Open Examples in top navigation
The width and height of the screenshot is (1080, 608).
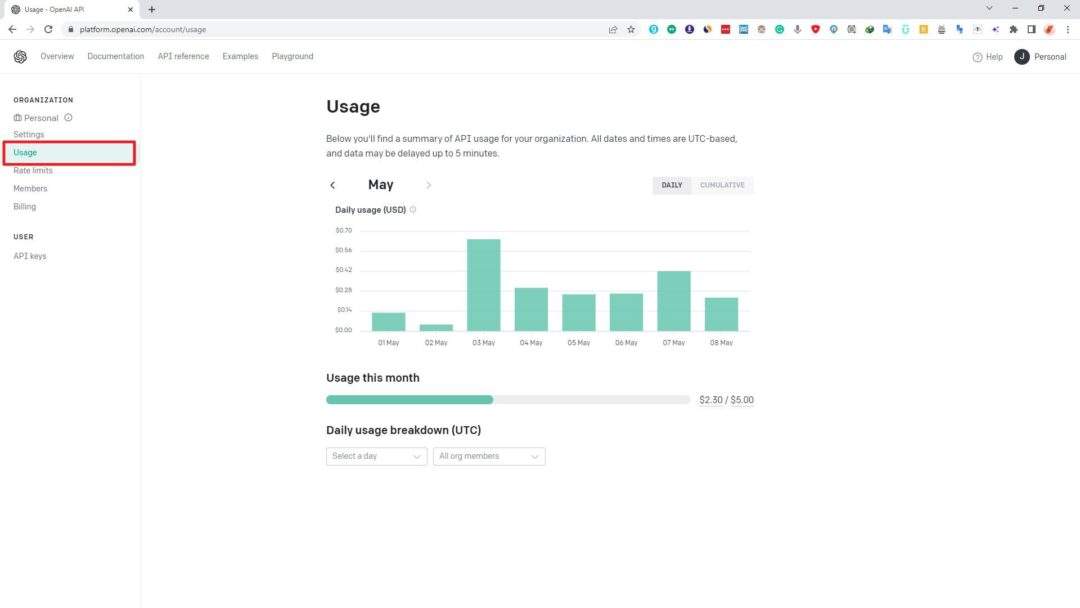pyautogui.click(x=240, y=56)
